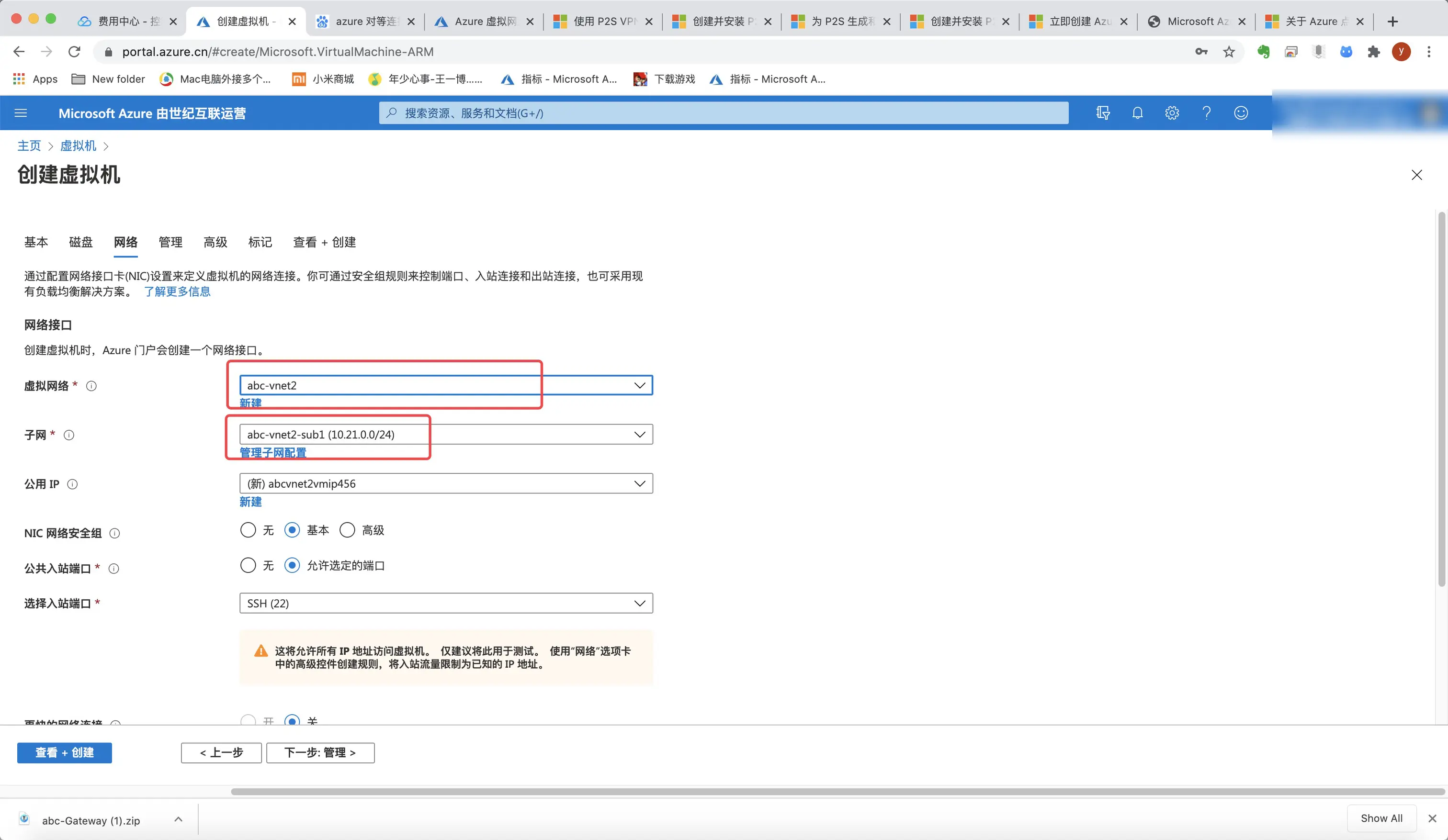Image resolution: width=1448 pixels, height=840 pixels.
Task: Open portal settings gear icon
Action: point(1172,113)
